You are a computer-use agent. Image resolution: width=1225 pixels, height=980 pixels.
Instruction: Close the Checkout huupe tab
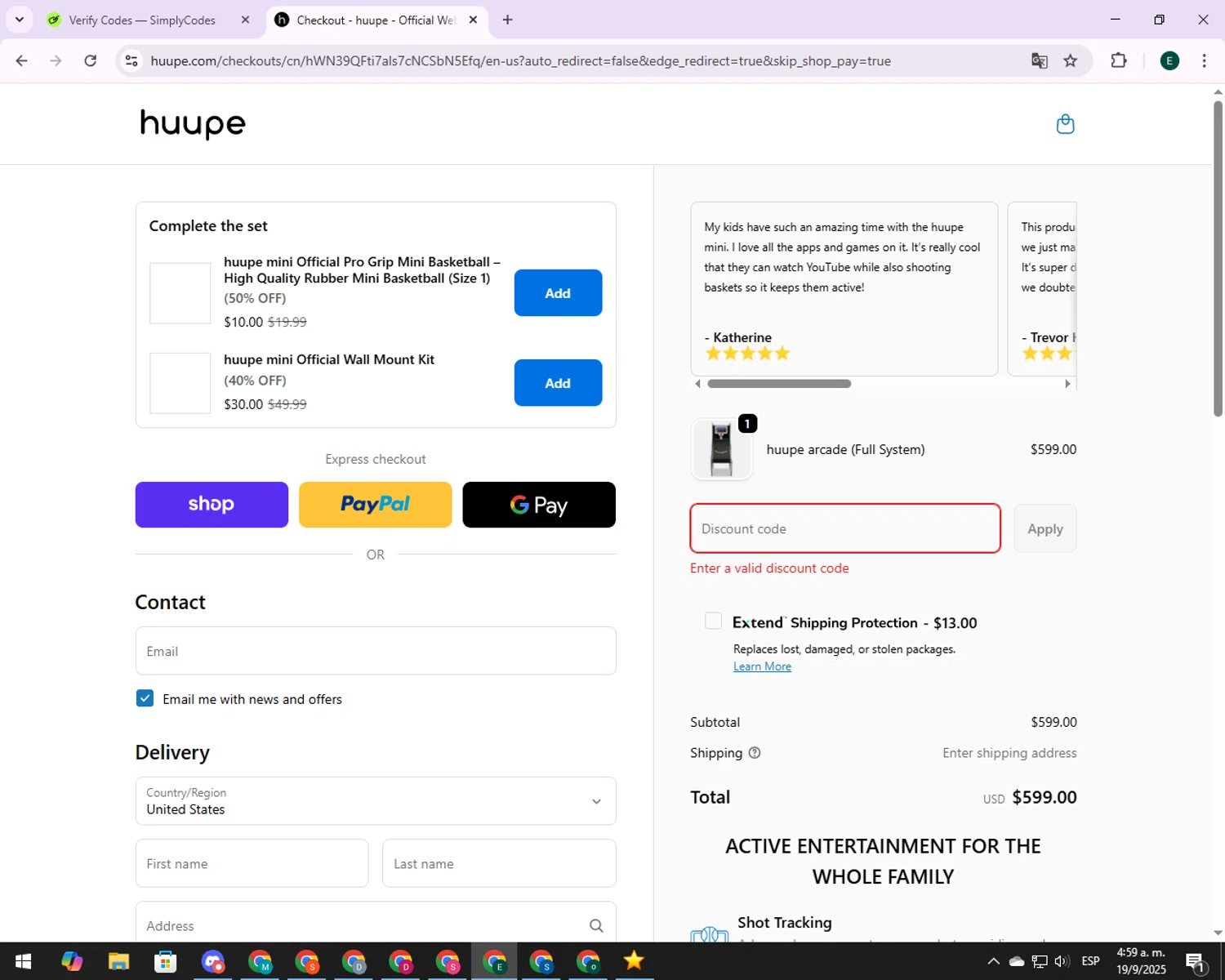coord(473,20)
